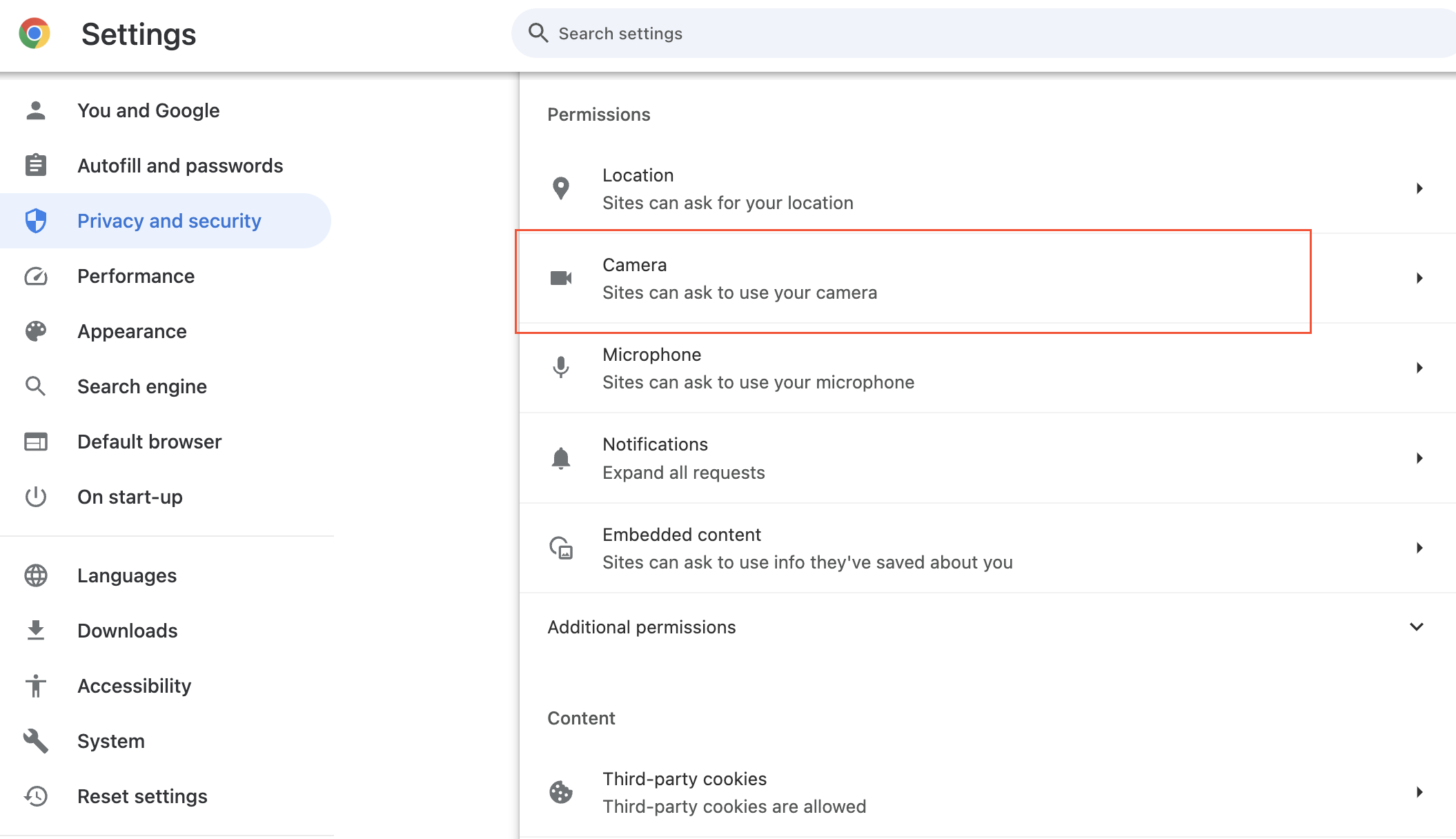Screen dimensions: 1456x839
Task: Open Location permission via its arrow
Action: [x=1419, y=188]
